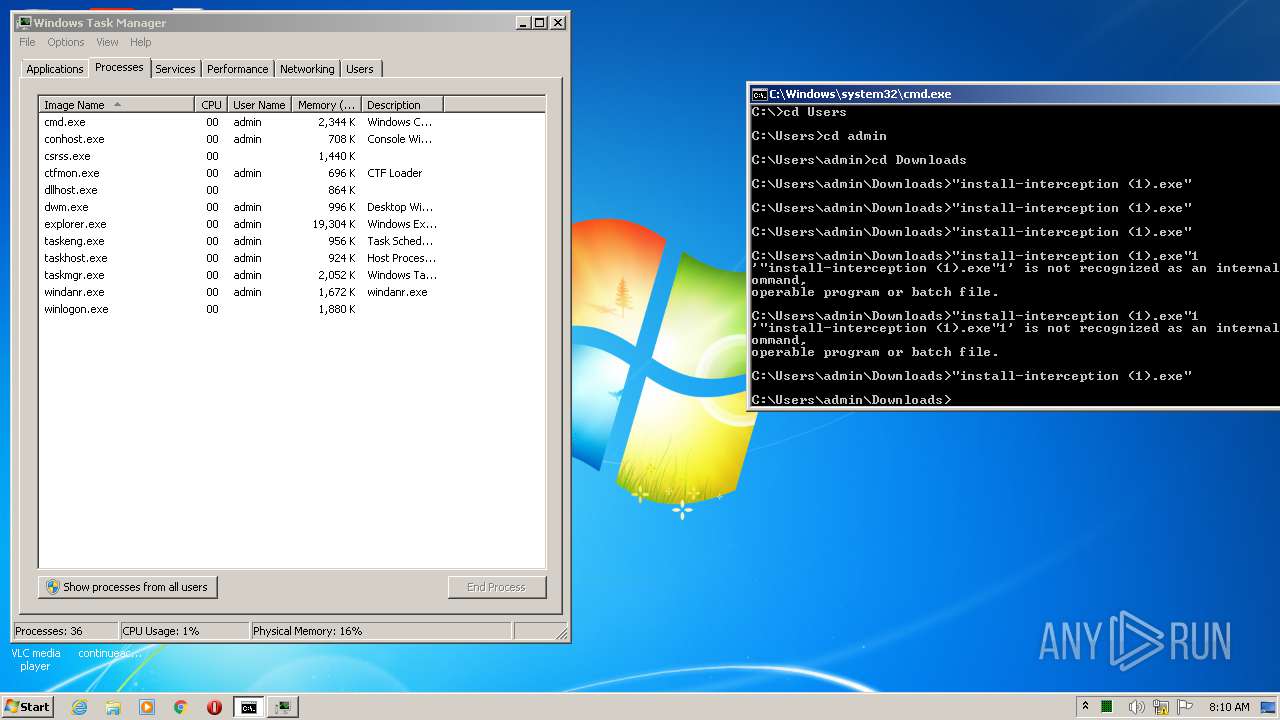Switch to the Users tab

[360, 69]
